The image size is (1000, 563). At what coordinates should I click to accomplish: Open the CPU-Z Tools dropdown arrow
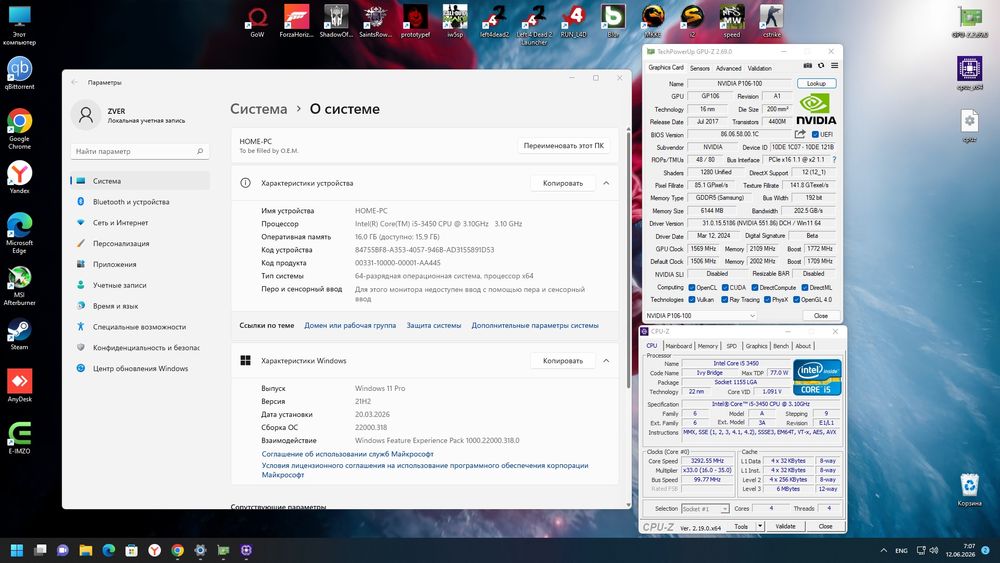760,527
